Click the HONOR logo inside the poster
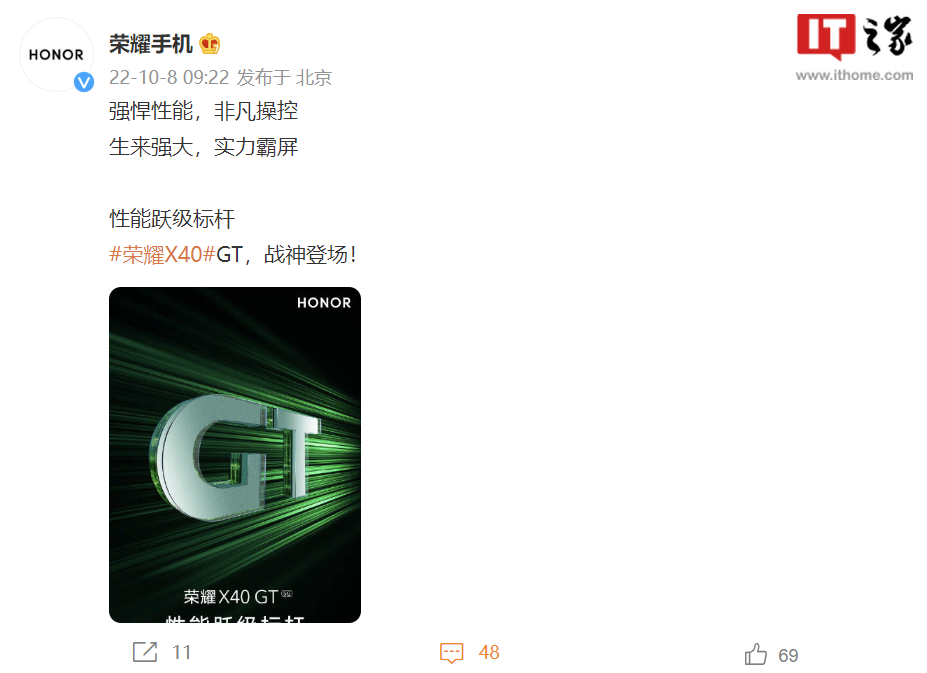This screenshot has height=673, width=927. pos(324,303)
